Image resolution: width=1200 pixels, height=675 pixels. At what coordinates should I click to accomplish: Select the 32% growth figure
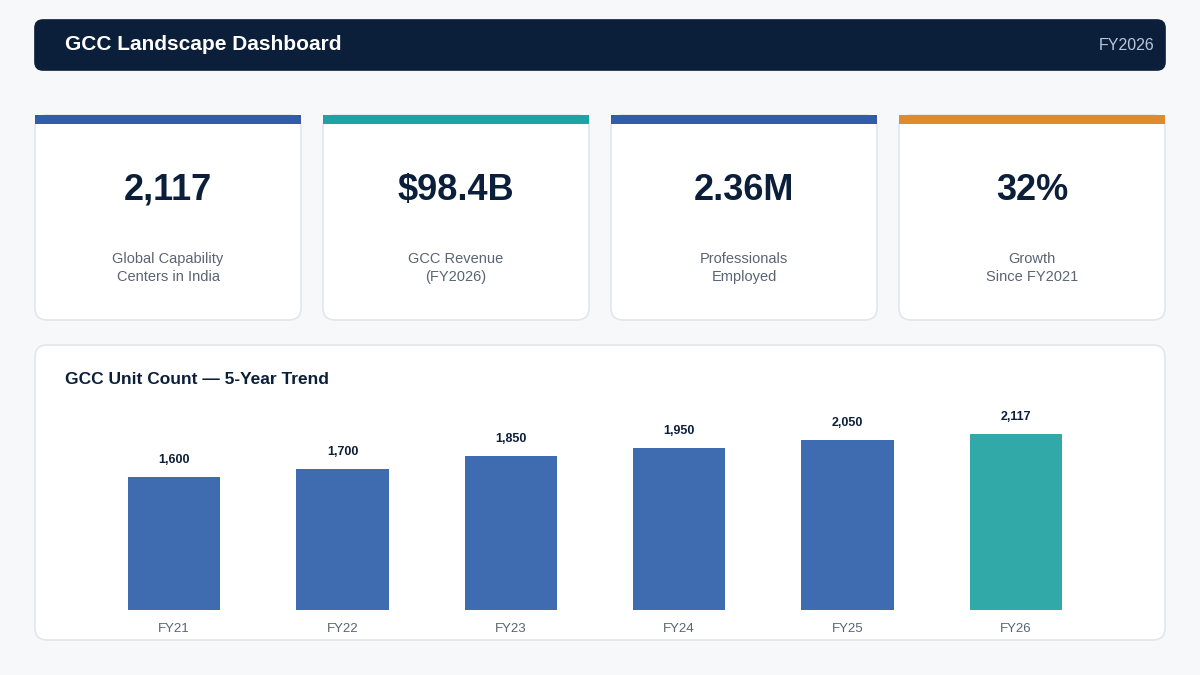[1032, 188]
